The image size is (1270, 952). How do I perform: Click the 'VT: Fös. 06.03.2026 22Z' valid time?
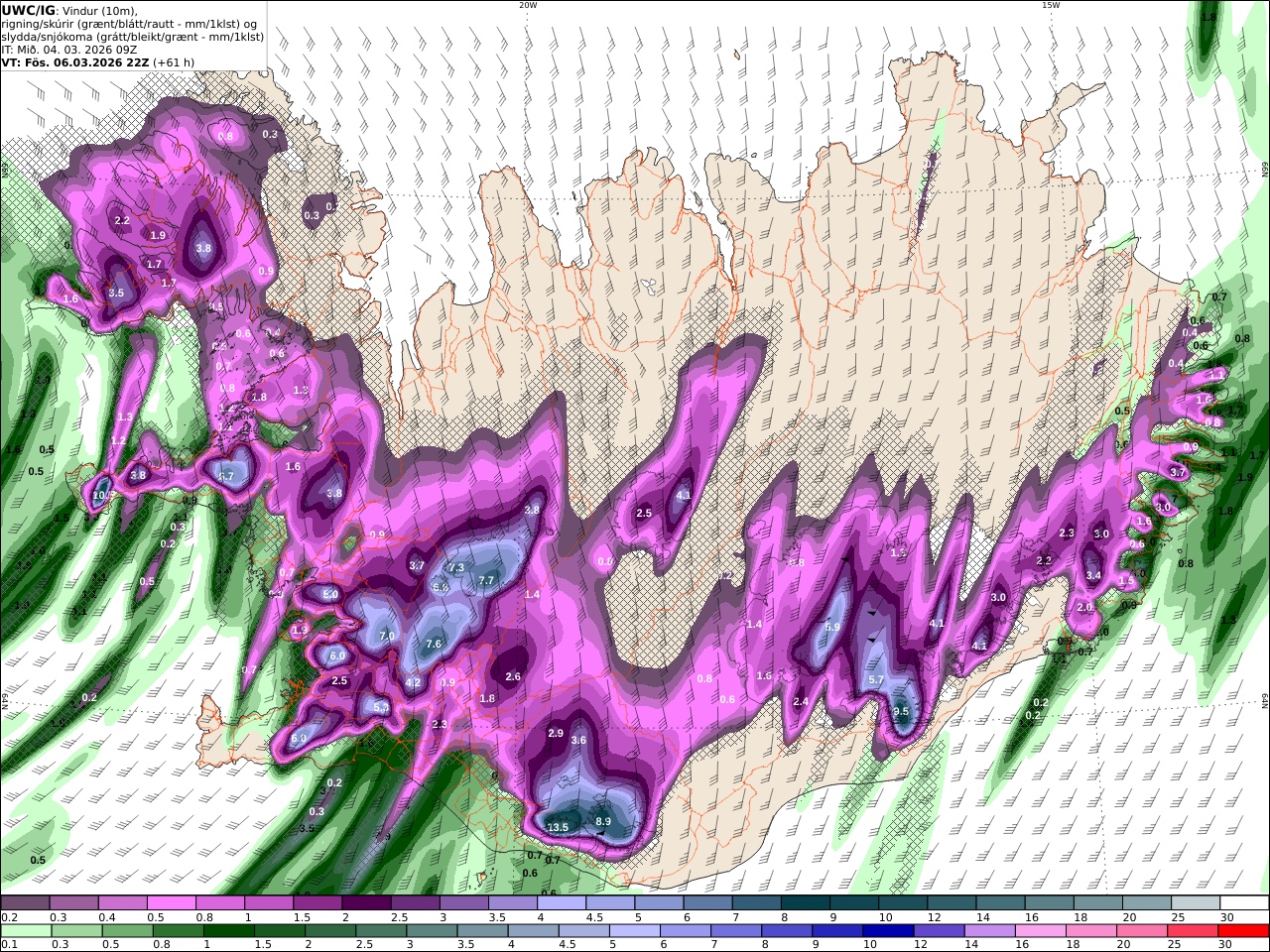click(x=74, y=61)
